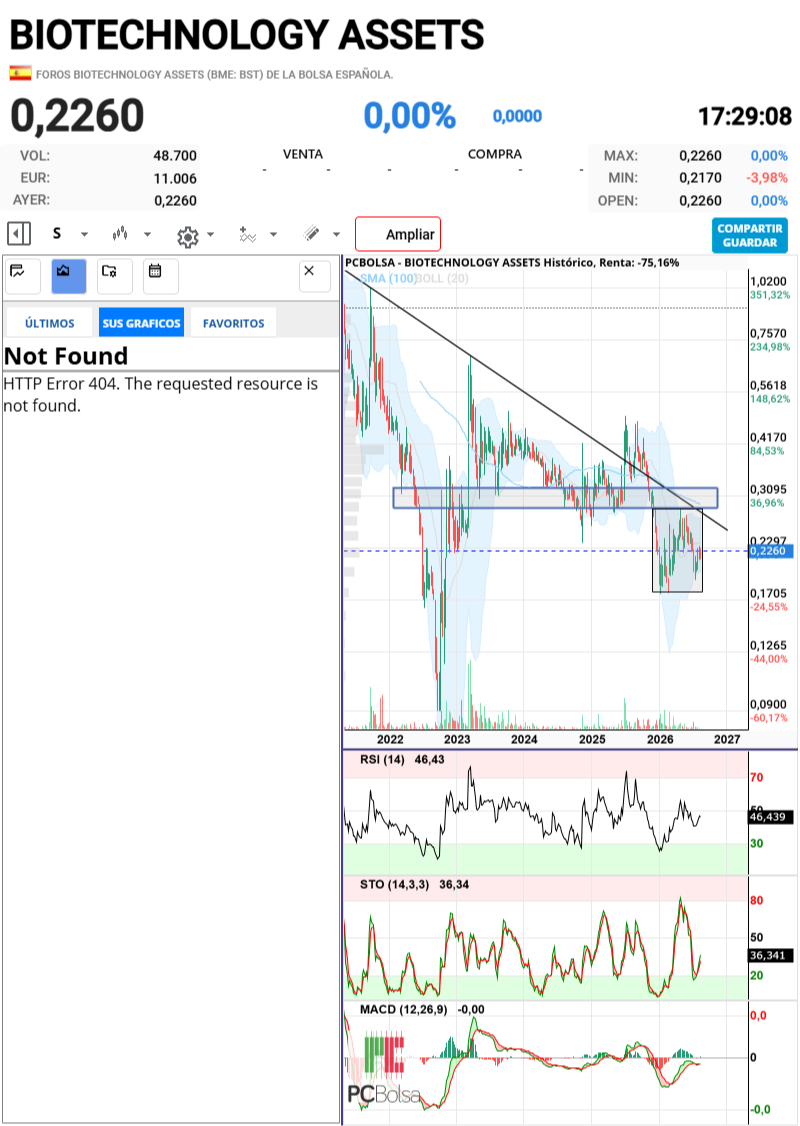Click the Ampliar button

pyautogui.click(x=398, y=234)
